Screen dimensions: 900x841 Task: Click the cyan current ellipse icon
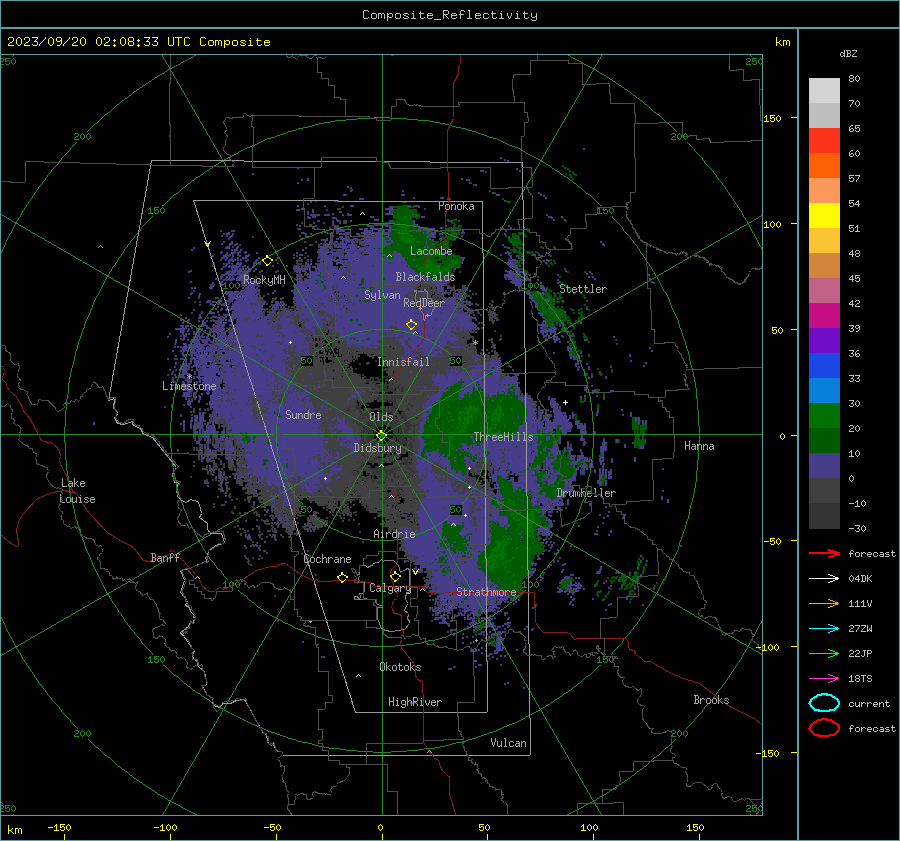click(x=824, y=703)
